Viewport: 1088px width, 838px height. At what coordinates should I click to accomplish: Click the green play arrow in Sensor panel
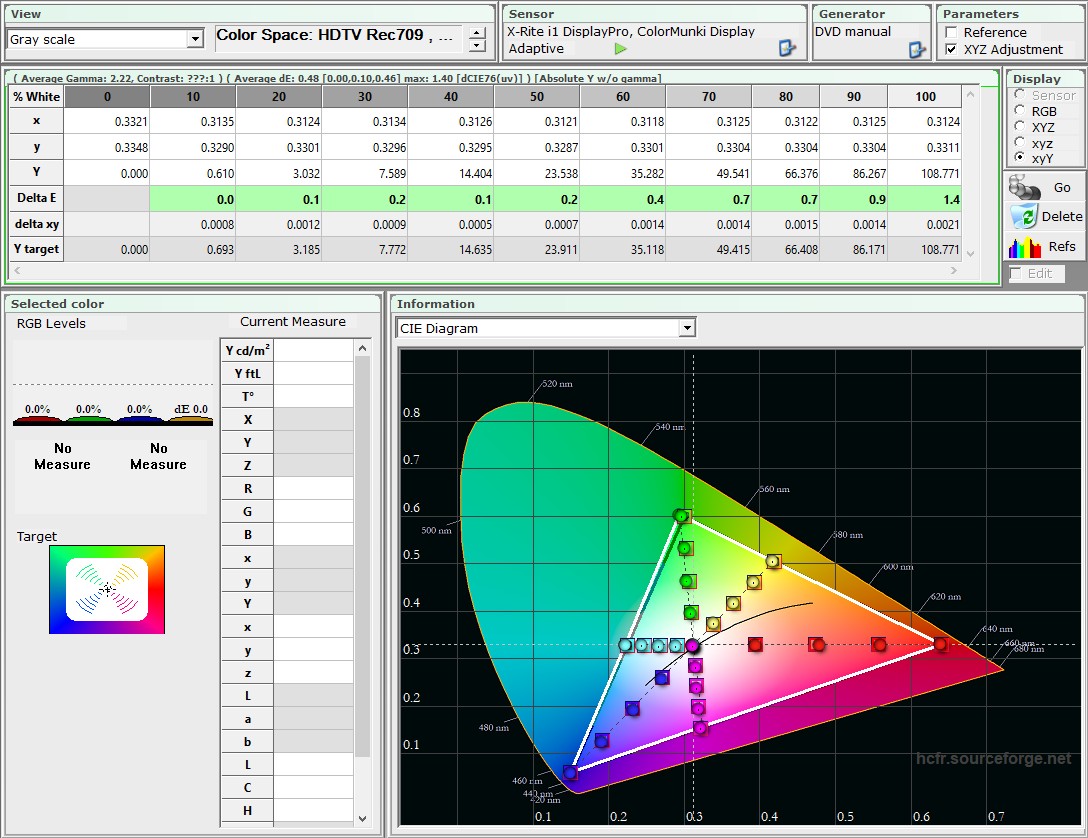[620, 48]
